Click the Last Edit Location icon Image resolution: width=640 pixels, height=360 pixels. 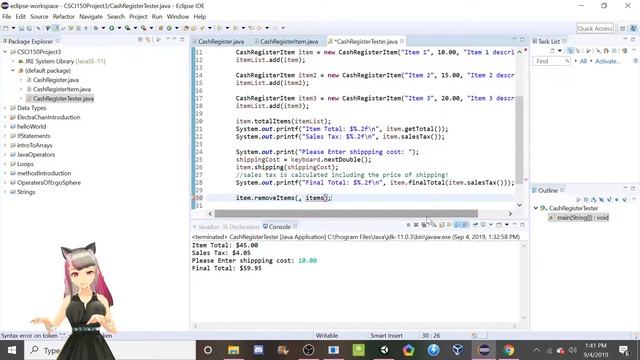pos(251,28)
